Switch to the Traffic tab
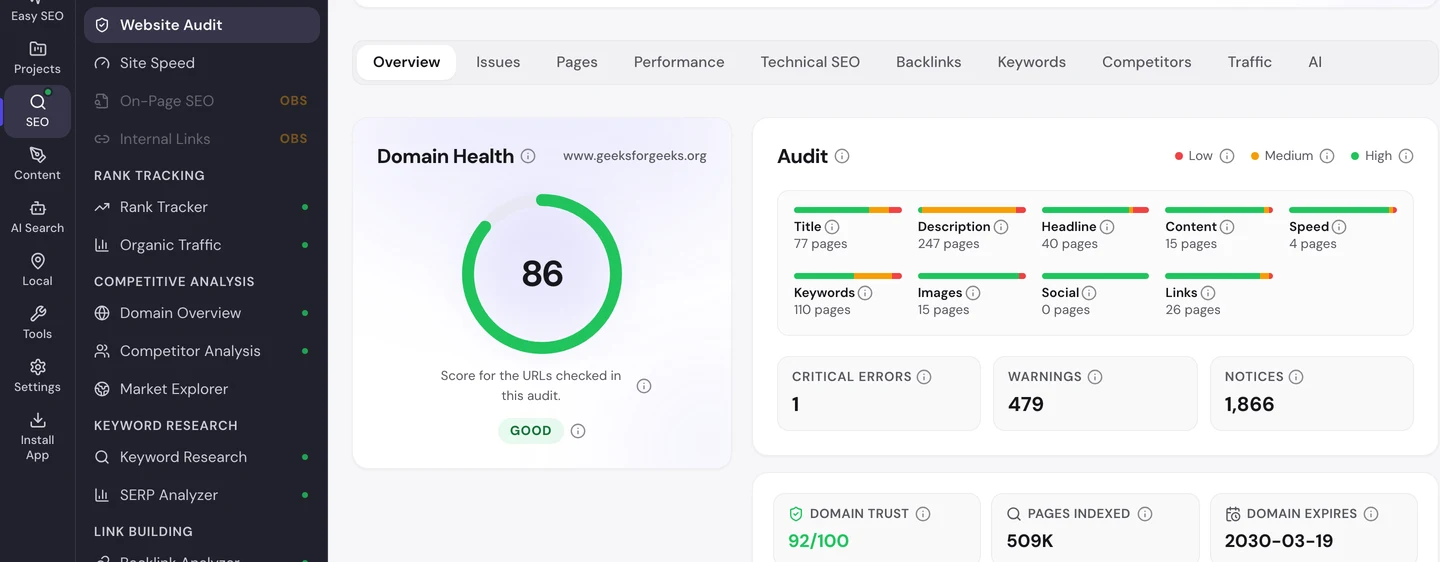Image resolution: width=1440 pixels, height=562 pixels. (x=1250, y=62)
